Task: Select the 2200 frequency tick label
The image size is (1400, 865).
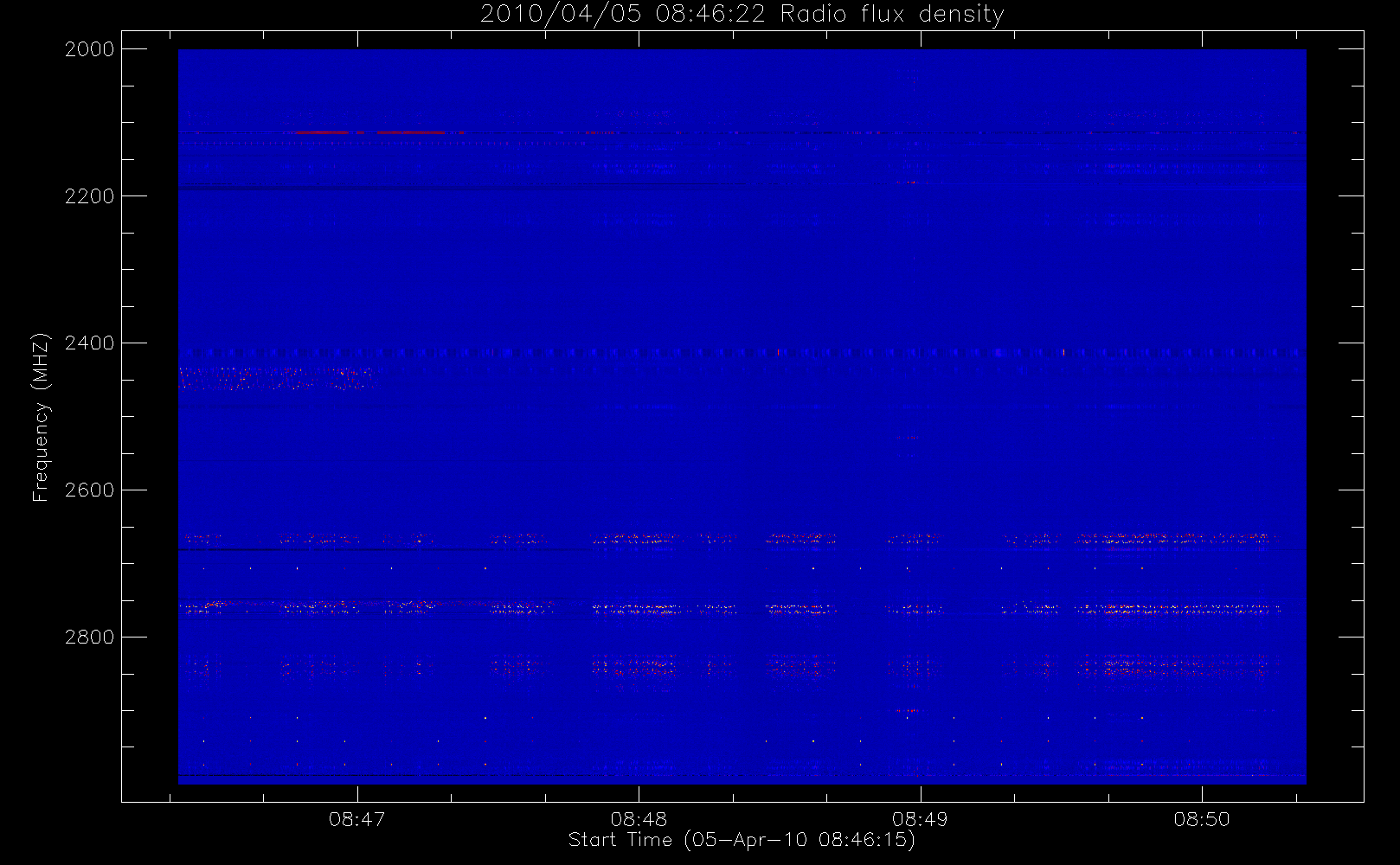Action: coord(90,196)
